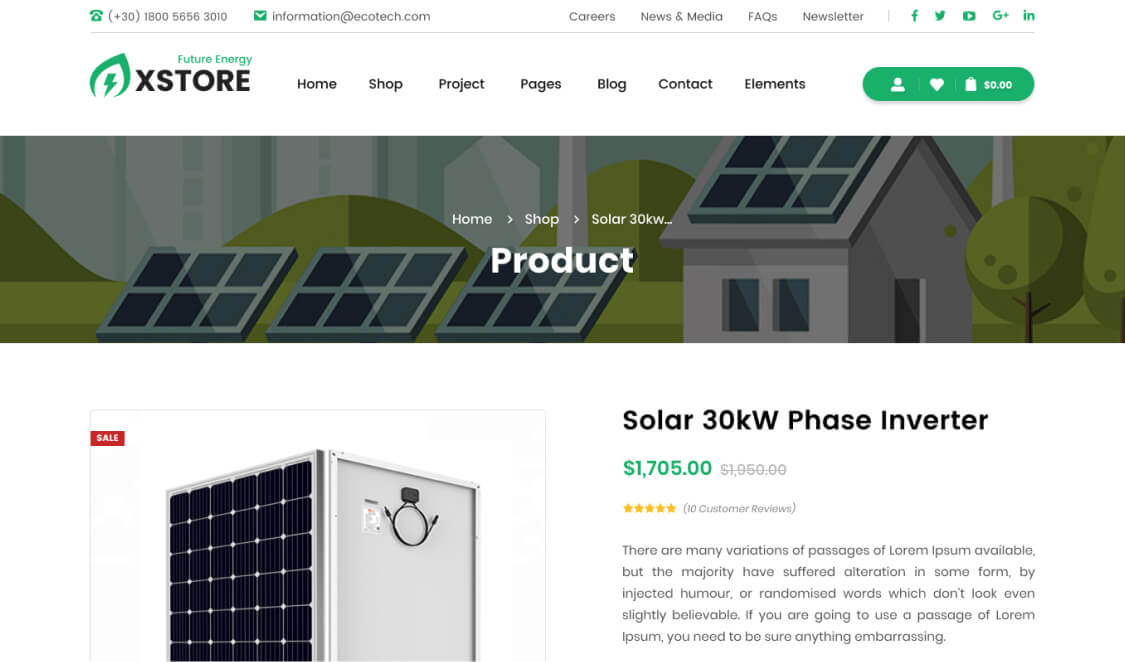This screenshot has width=1125, height=662.
Task: Open the News & Media link
Action: click(681, 16)
